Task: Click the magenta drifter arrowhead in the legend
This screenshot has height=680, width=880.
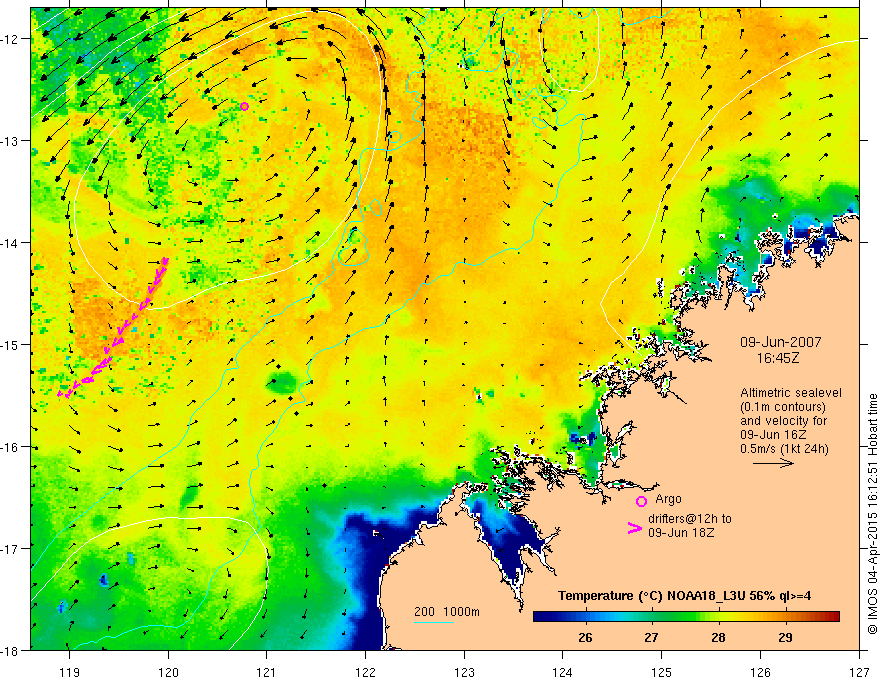Action: [x=634, y=528]
